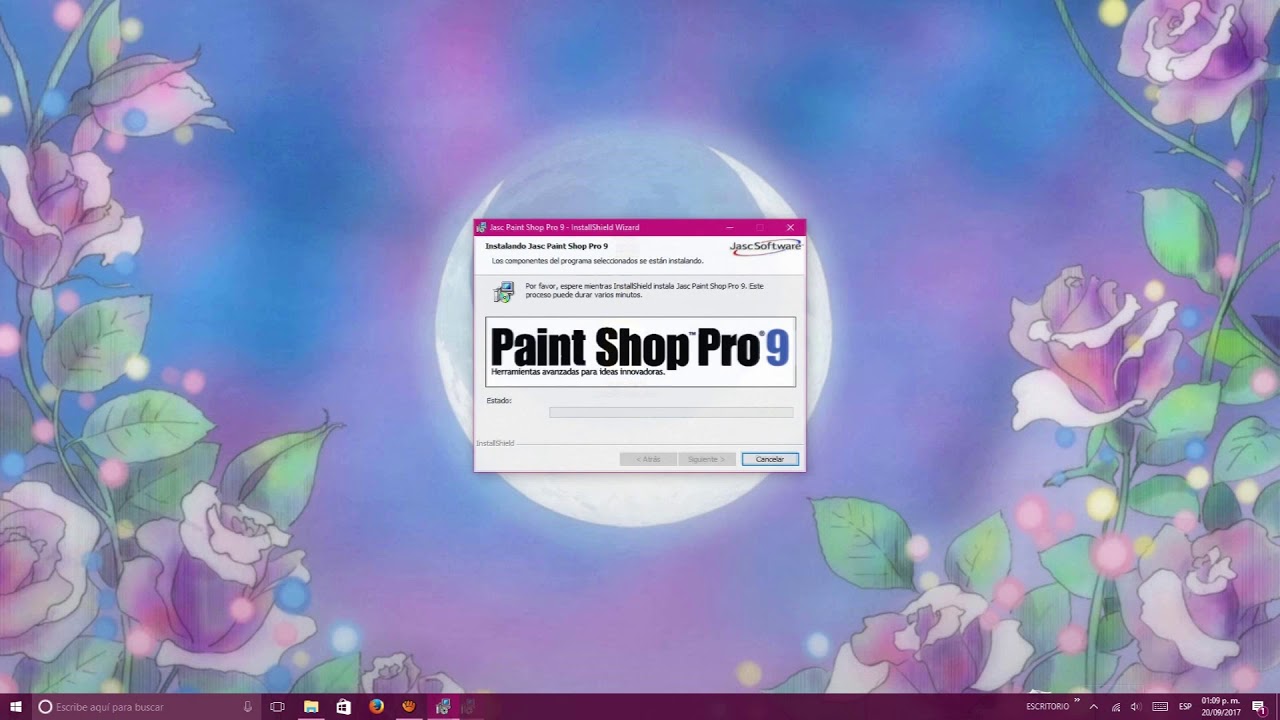Show hidden system tray icons
The height and width of the screenshot is (720, 1280).
[1093, 707]
